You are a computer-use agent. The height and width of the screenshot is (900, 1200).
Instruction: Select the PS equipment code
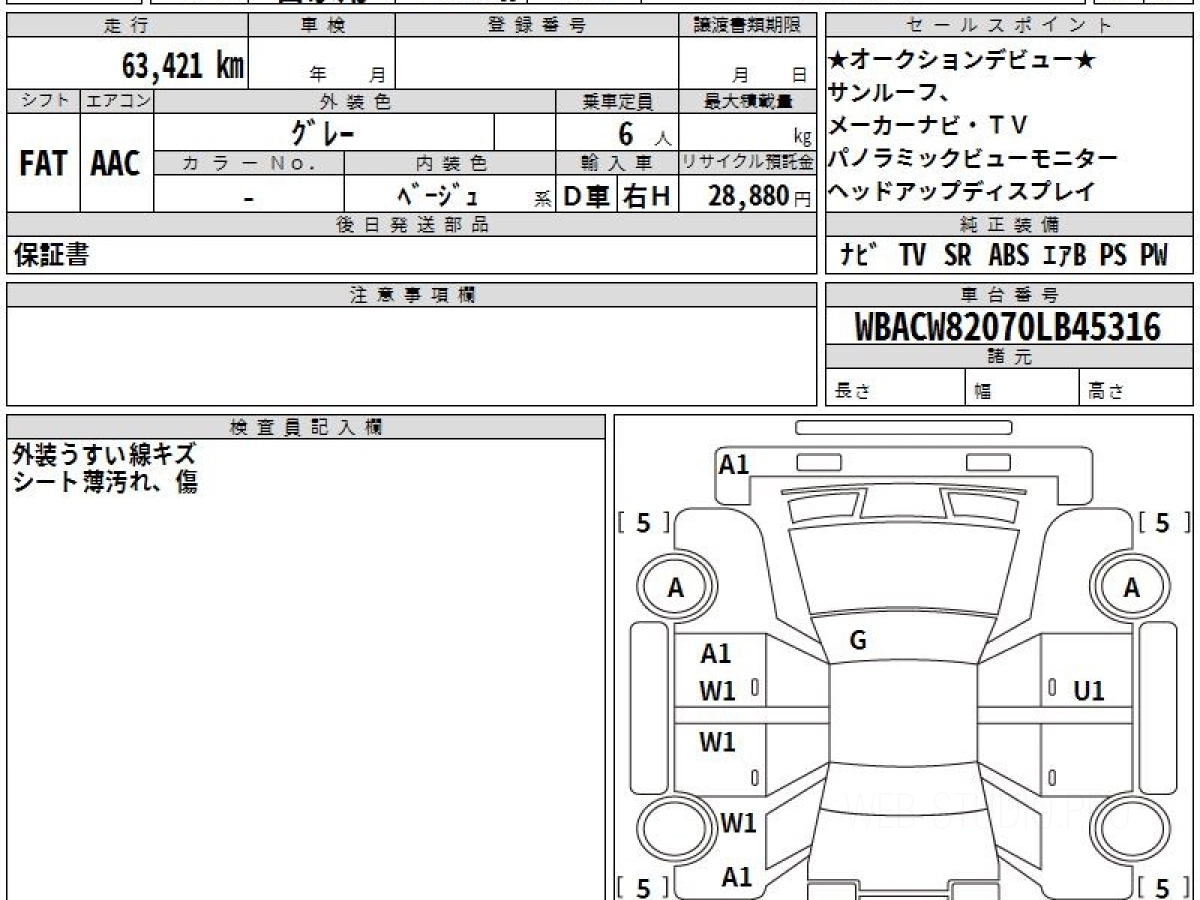click(x=1113, y=256)
